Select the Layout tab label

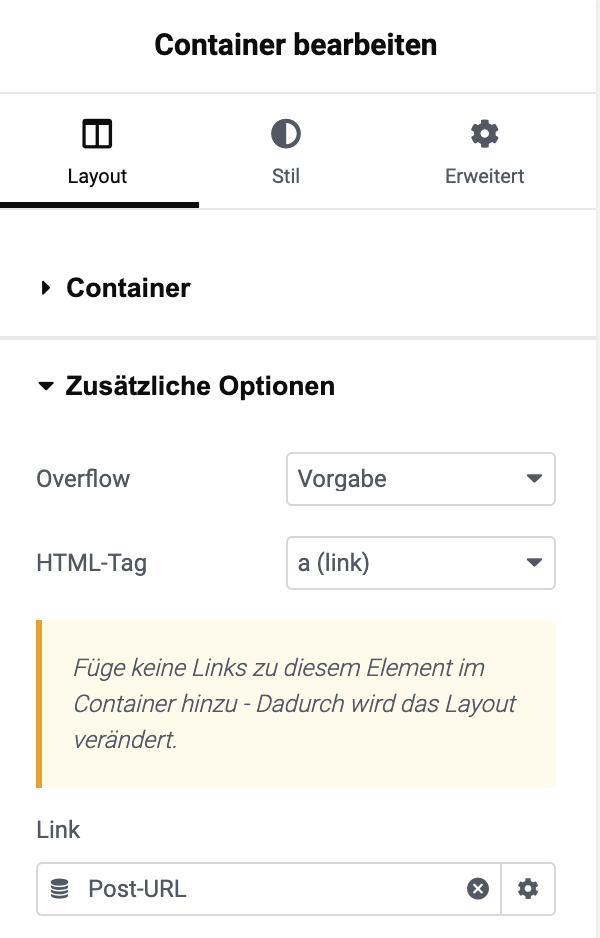97,176
